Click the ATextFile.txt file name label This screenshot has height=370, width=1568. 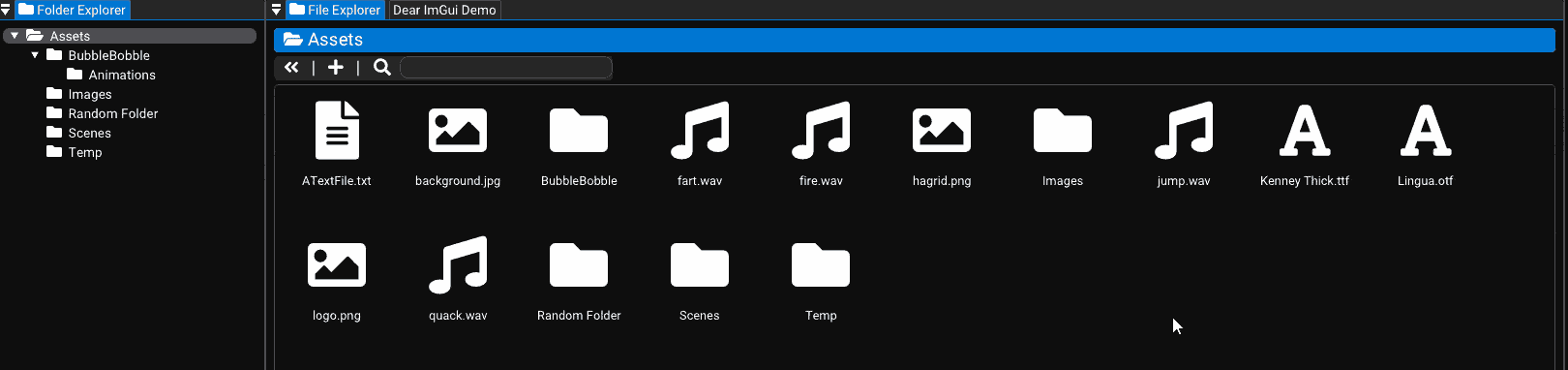[337, 181]
